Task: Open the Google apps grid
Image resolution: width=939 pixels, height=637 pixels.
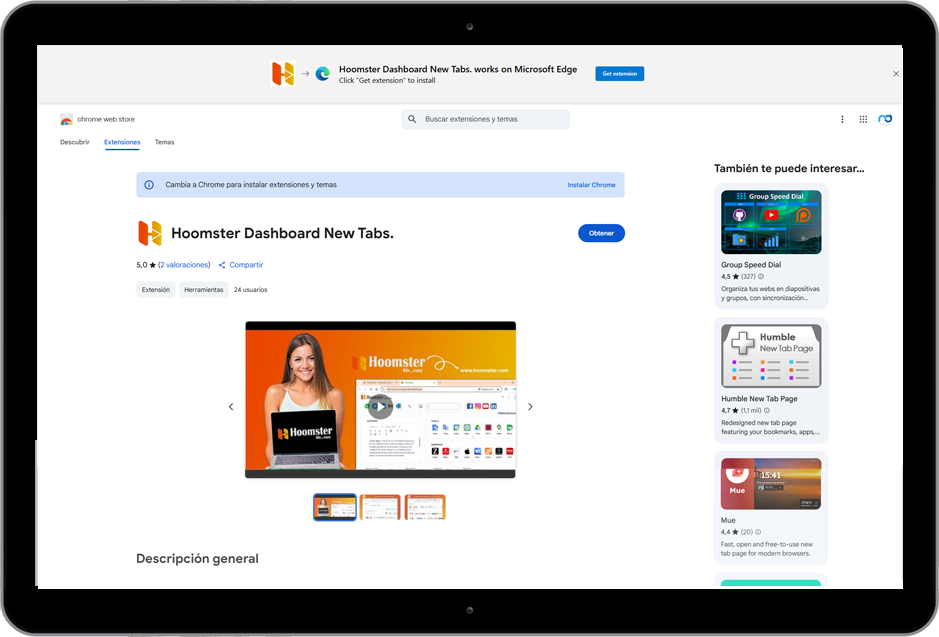Action: (863, 119)
